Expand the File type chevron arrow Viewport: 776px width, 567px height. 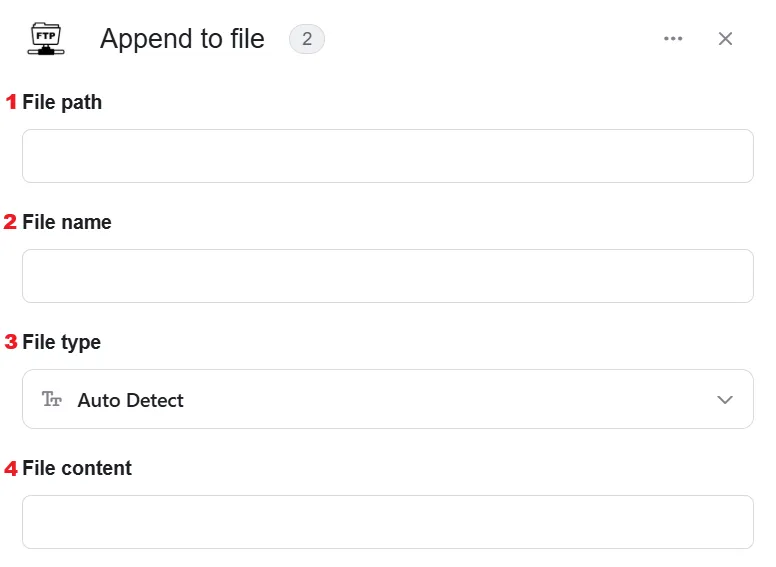click(x=725, y=399)
